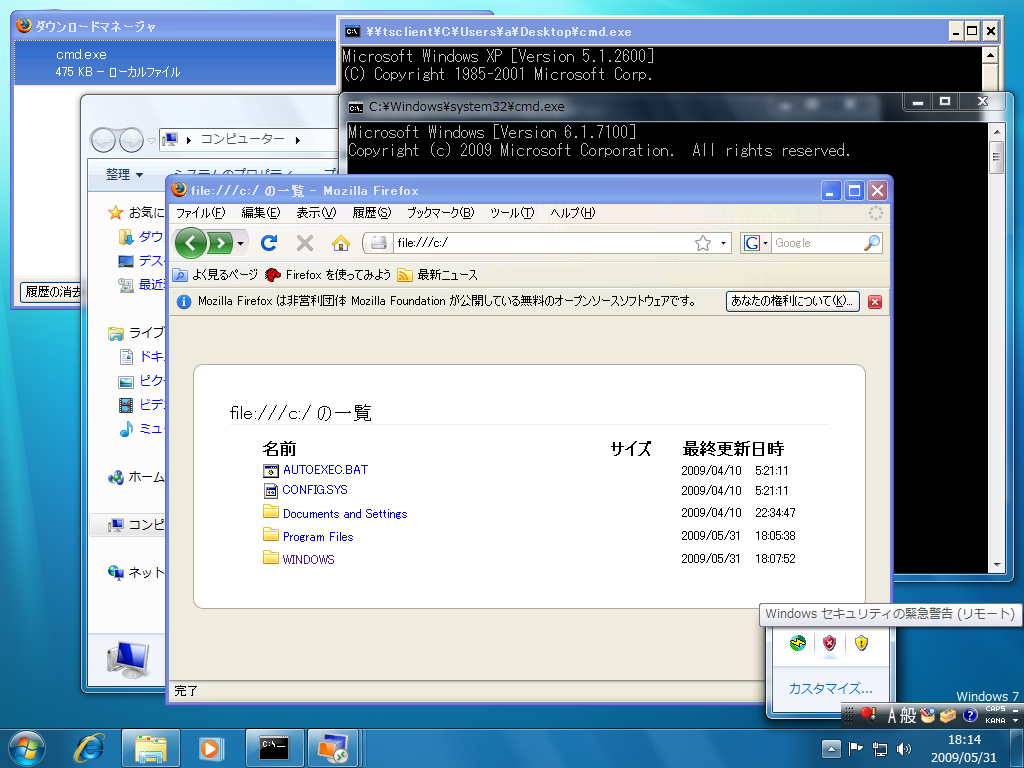Click the Firefox を使ってみよう bookmark

tap(328, 275)
